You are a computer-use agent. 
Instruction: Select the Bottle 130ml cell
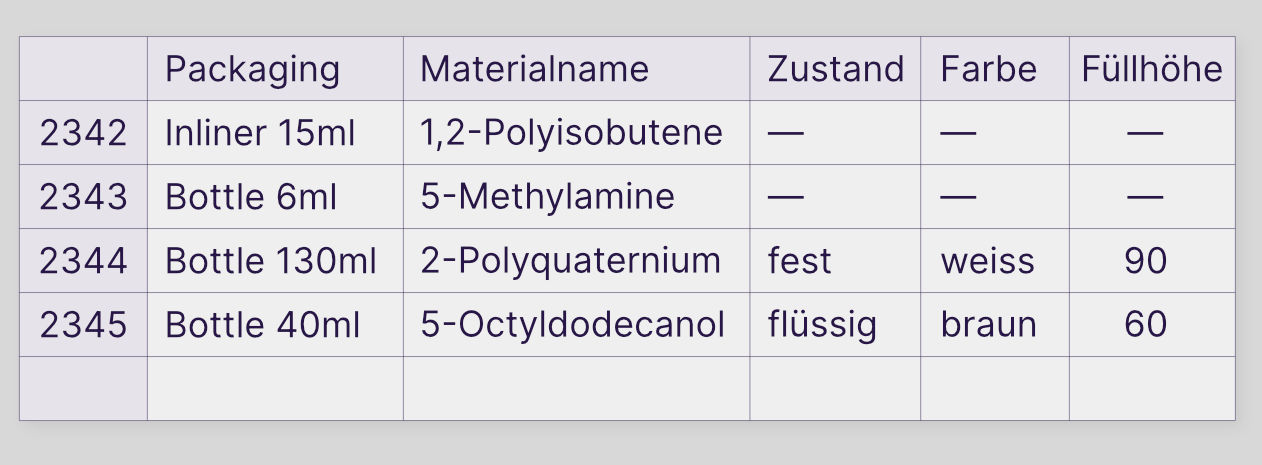pyautogui.click(x=275, y=261)
